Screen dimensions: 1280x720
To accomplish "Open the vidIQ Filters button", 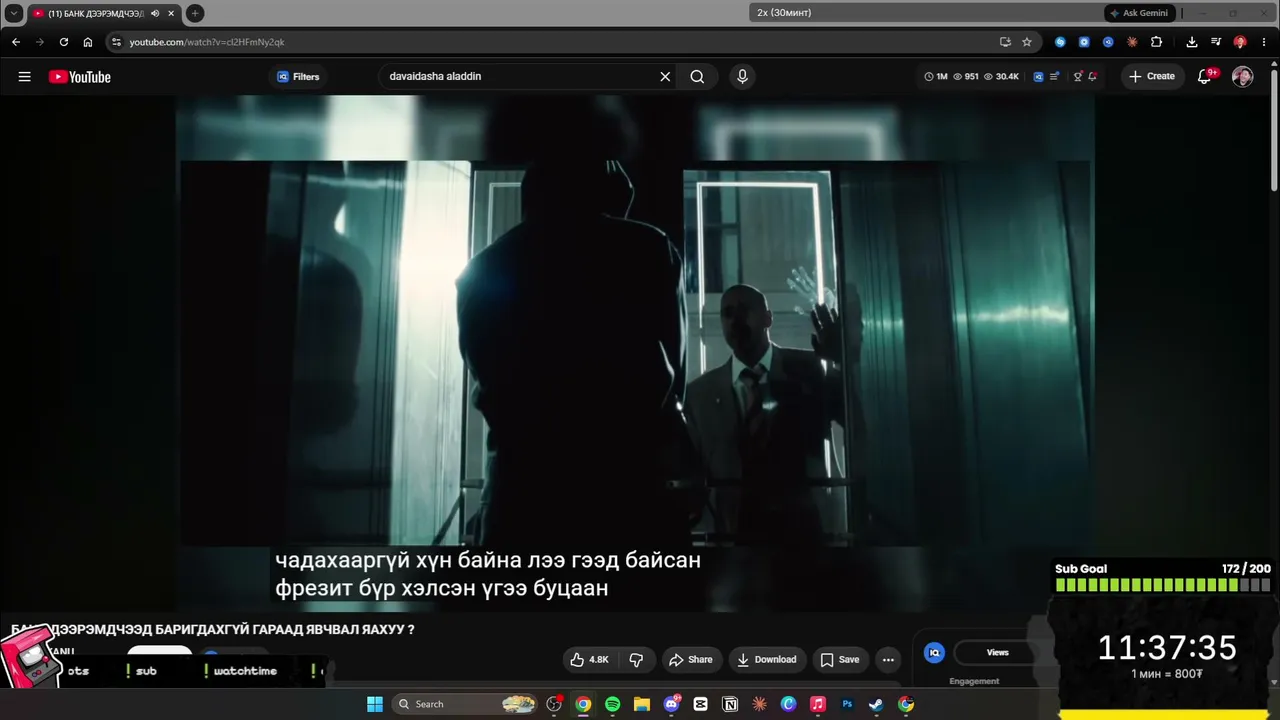I will coord(298,77).
